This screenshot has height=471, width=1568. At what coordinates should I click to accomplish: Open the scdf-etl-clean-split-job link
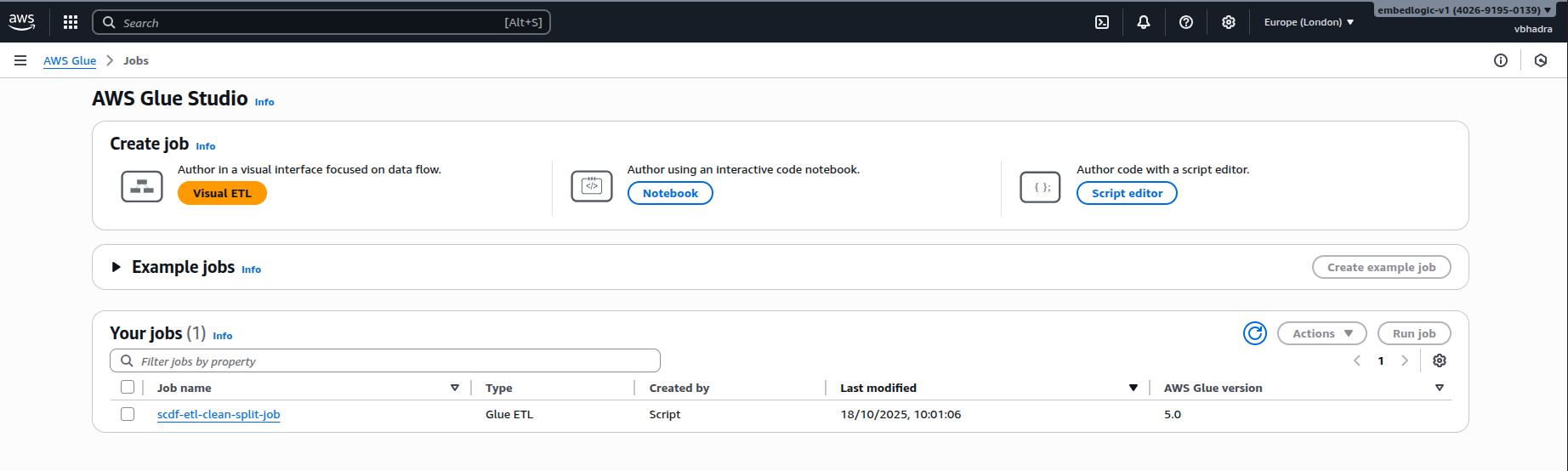click(219, 414)
